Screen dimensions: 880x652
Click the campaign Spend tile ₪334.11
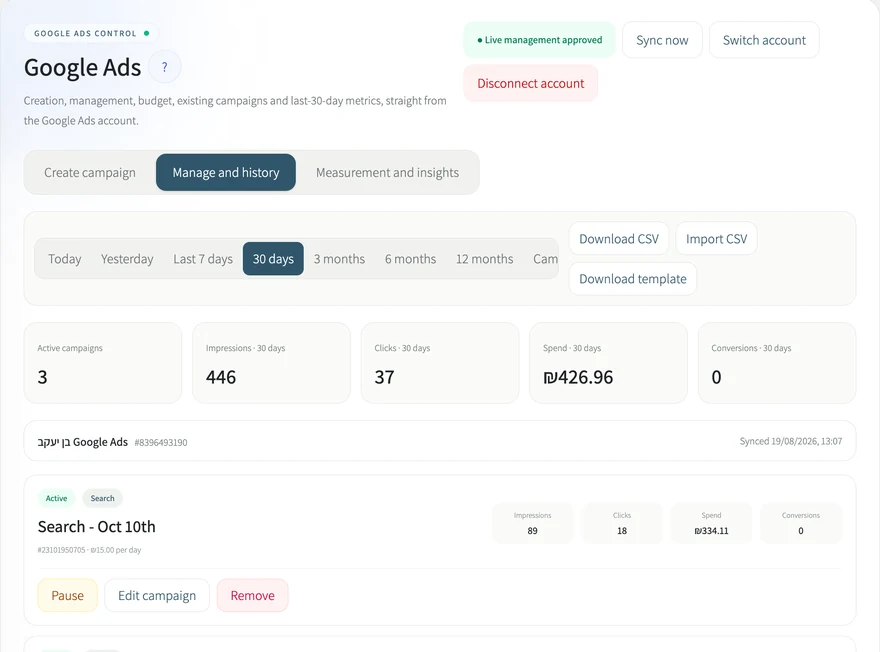(x=711, y=524)
